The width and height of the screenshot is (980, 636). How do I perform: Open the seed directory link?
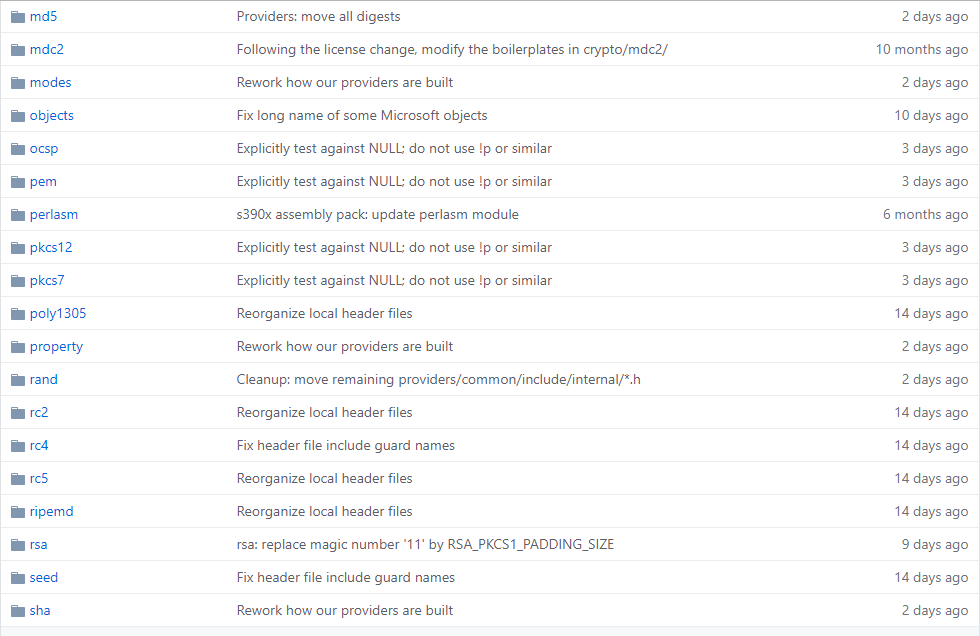pos(44,577)
